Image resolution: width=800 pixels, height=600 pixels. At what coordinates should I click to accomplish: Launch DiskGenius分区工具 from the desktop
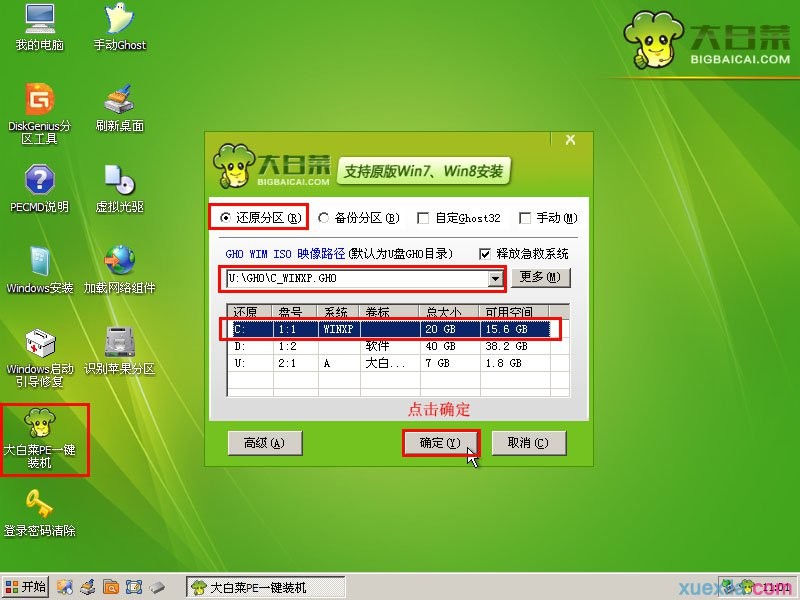(x=37, y=103)
